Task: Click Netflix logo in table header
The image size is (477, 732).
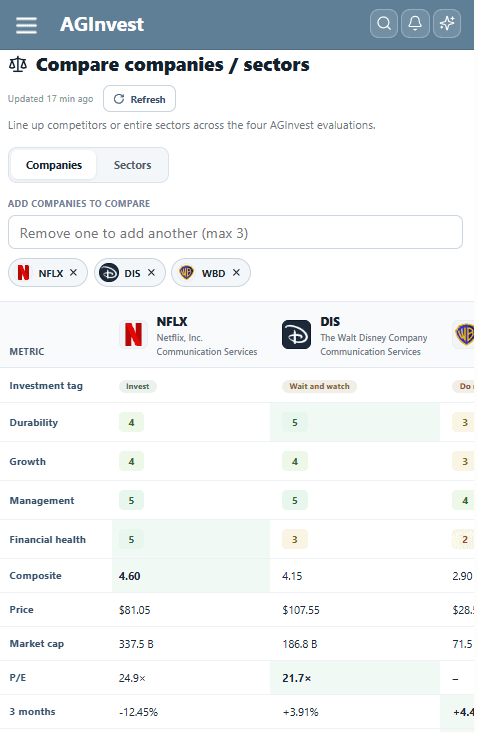Action: coord(133,334)
